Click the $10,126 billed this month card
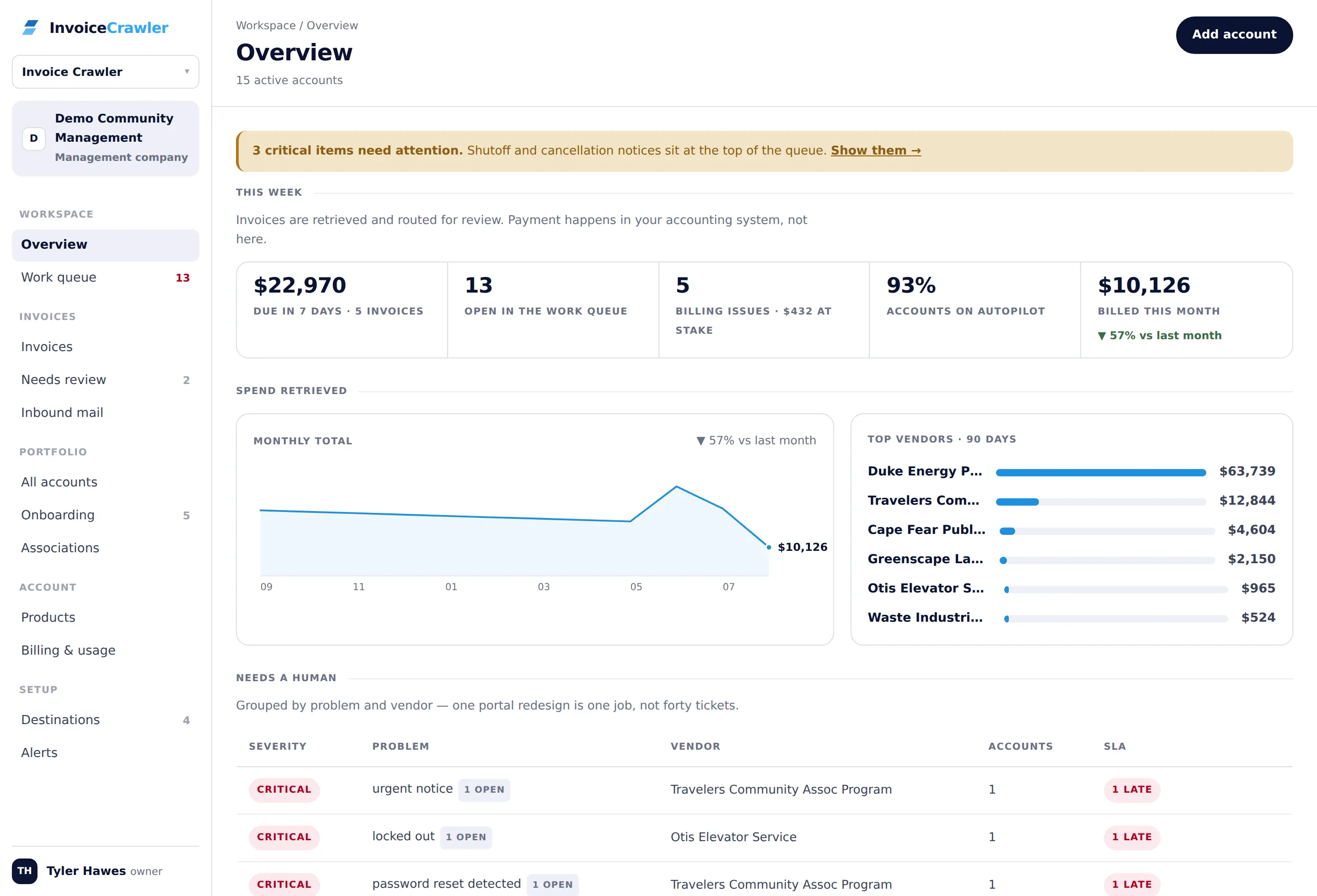1317x896 pixels. click(x=1186, y=310)
